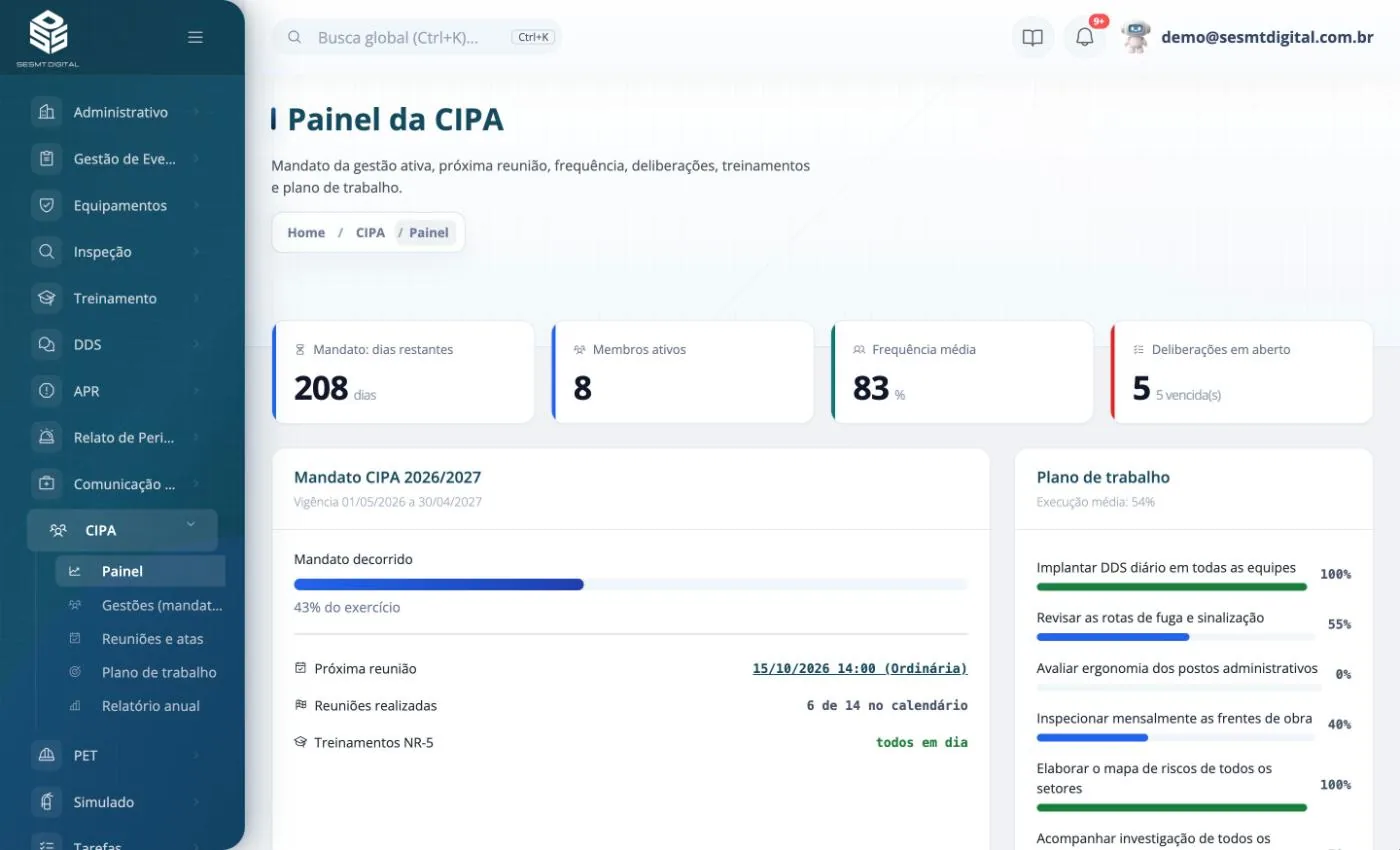Collapse the CIPA menu chevron

coord(190,524)
